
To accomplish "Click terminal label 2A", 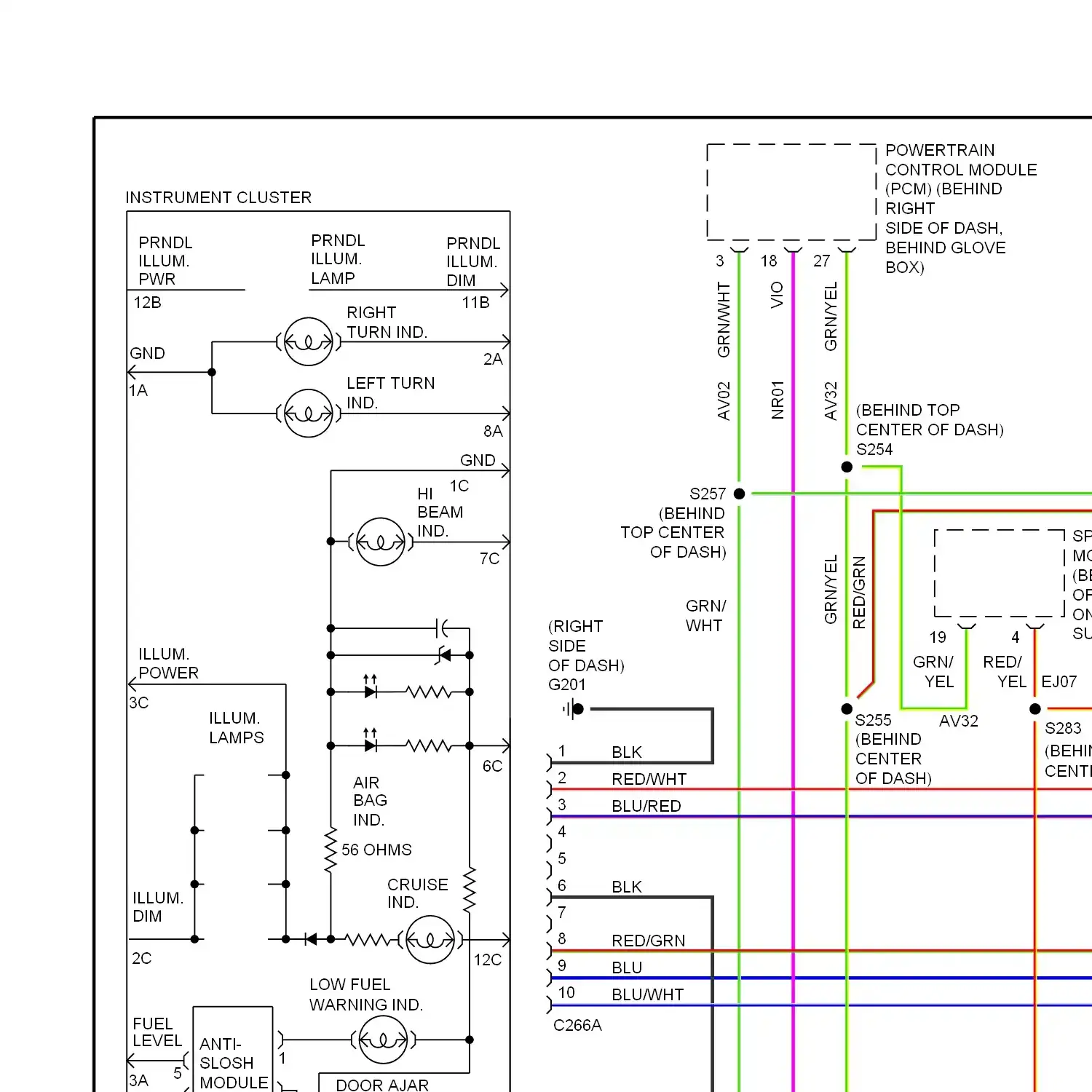I will coord(493,359).
